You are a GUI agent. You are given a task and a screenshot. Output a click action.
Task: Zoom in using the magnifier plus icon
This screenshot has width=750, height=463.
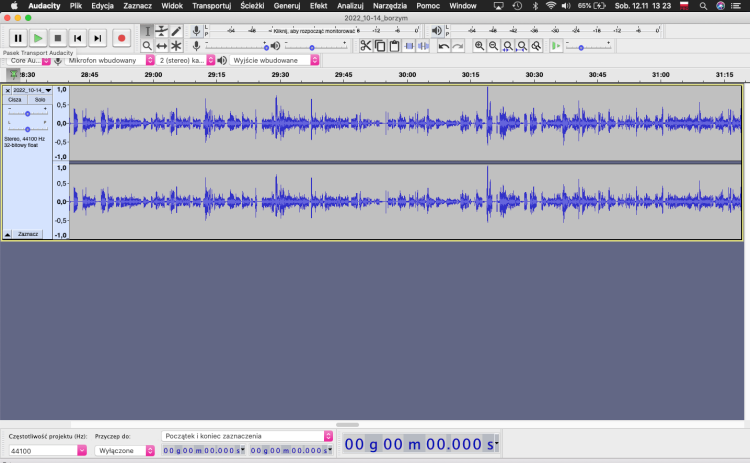point(480,46)
